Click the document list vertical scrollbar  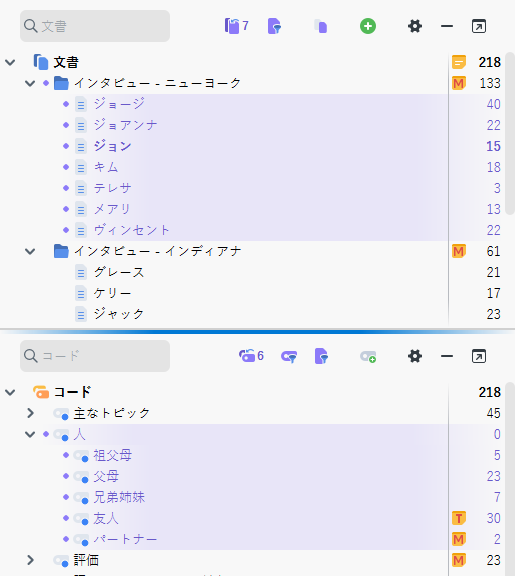click(509, 134)
